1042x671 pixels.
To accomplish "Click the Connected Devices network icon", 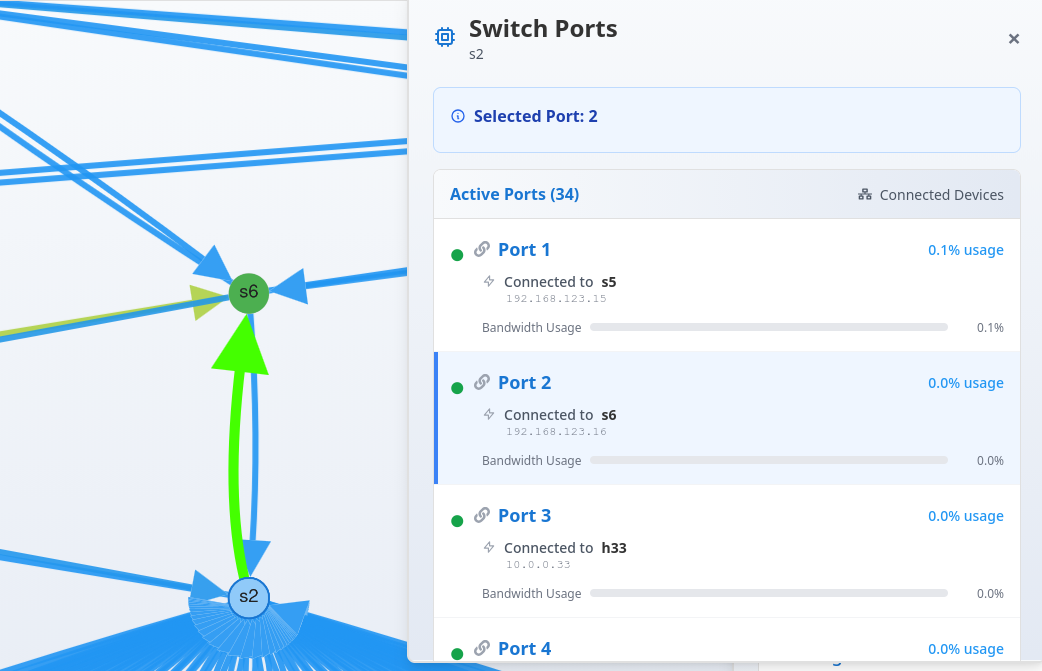I will pyautogui.click(x=864, y=195).
